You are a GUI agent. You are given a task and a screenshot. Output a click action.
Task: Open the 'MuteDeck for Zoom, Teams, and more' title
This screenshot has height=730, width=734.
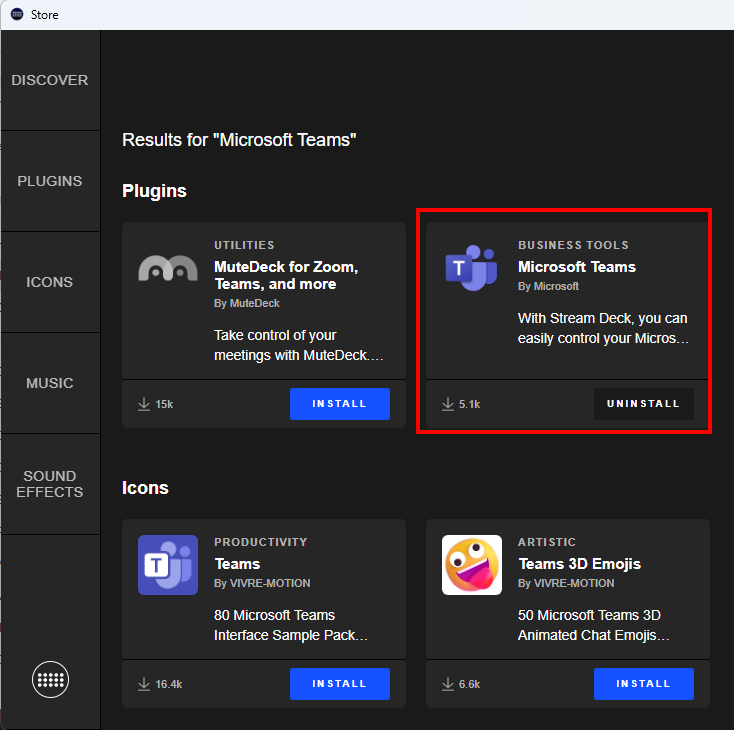pos(286,275)
